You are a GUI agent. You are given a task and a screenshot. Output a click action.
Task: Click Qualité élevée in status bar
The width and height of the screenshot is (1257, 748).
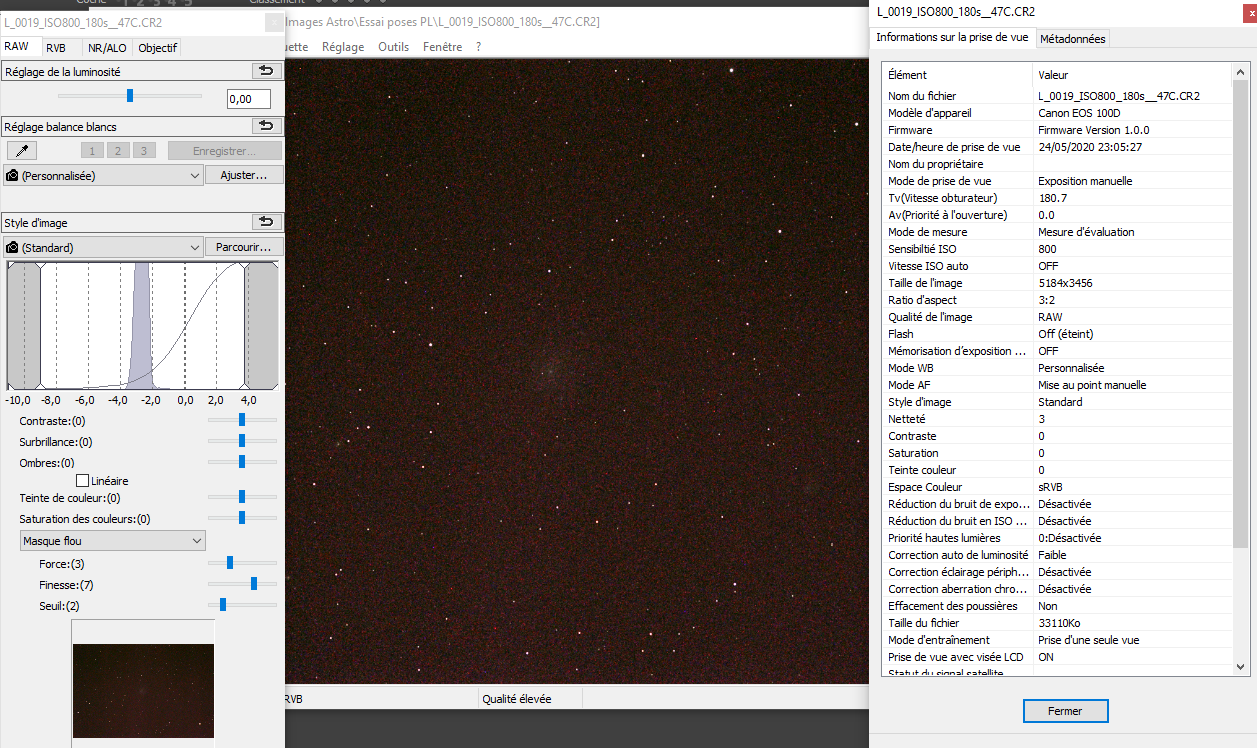(x=517, y=699)
